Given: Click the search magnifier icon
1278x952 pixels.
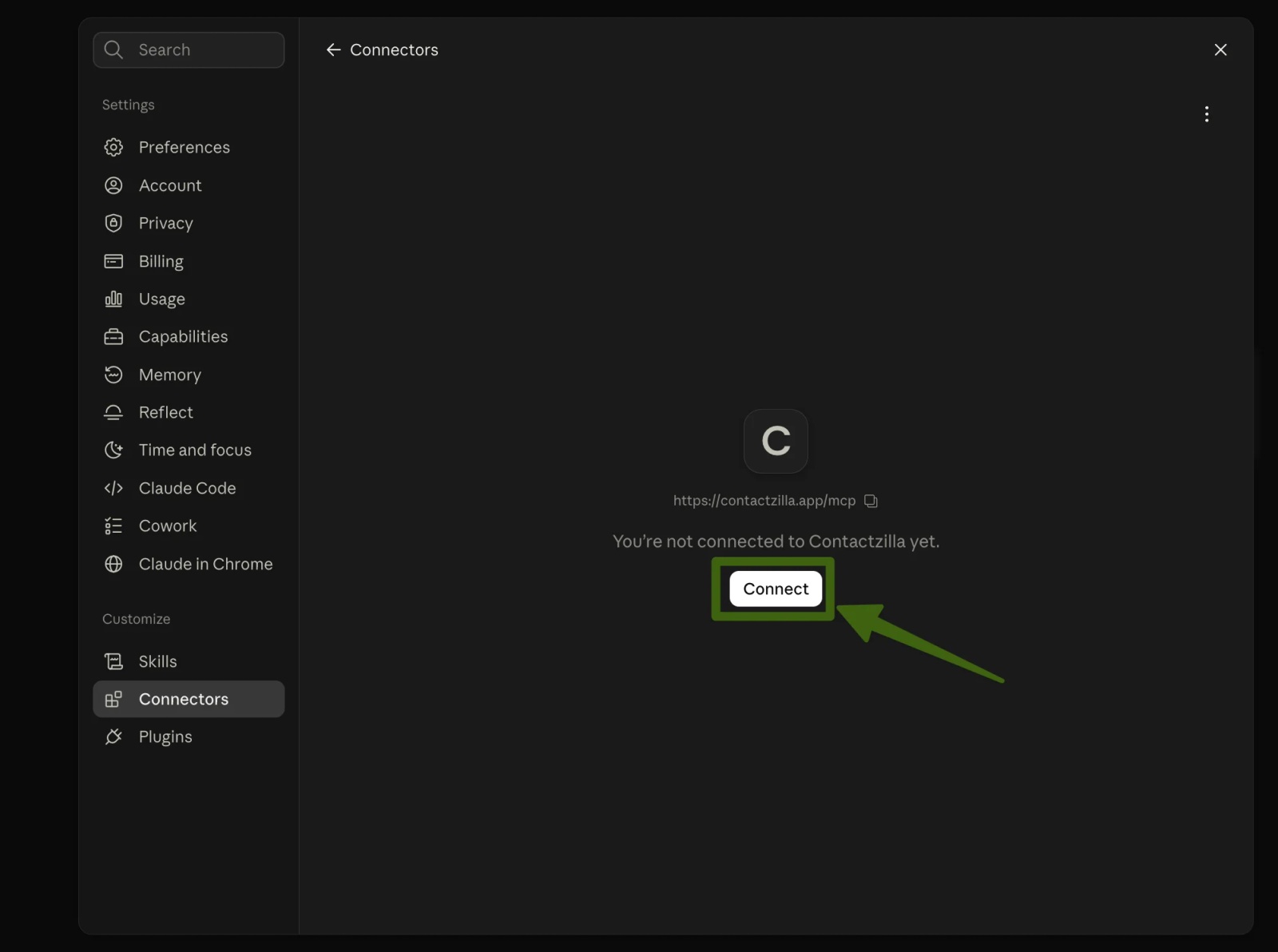Looking at the screenshot, I should point(113,50).
